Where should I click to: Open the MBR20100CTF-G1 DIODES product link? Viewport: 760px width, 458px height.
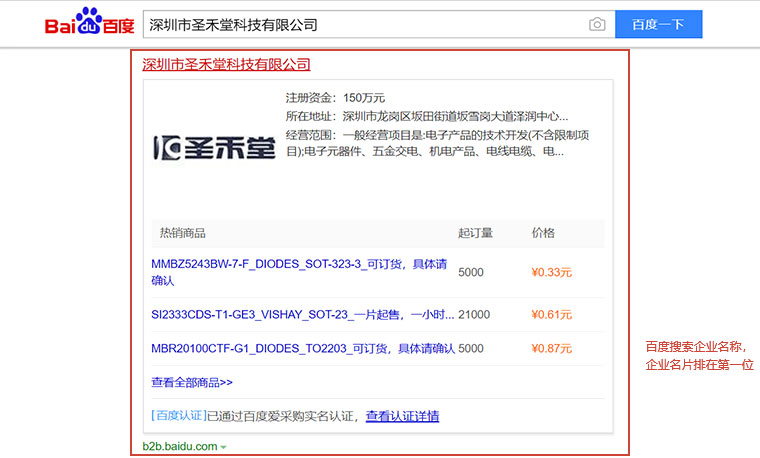point(302,349)
